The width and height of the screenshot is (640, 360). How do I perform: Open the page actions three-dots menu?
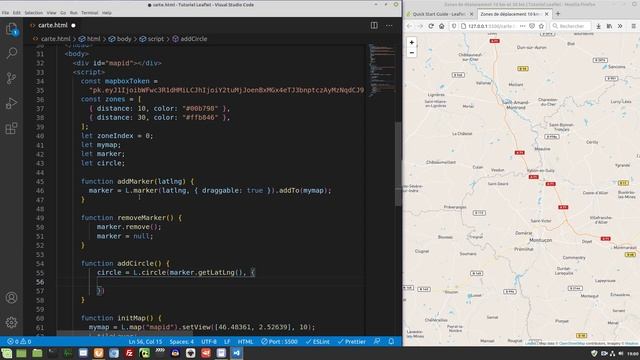click(x=522, y=26)
